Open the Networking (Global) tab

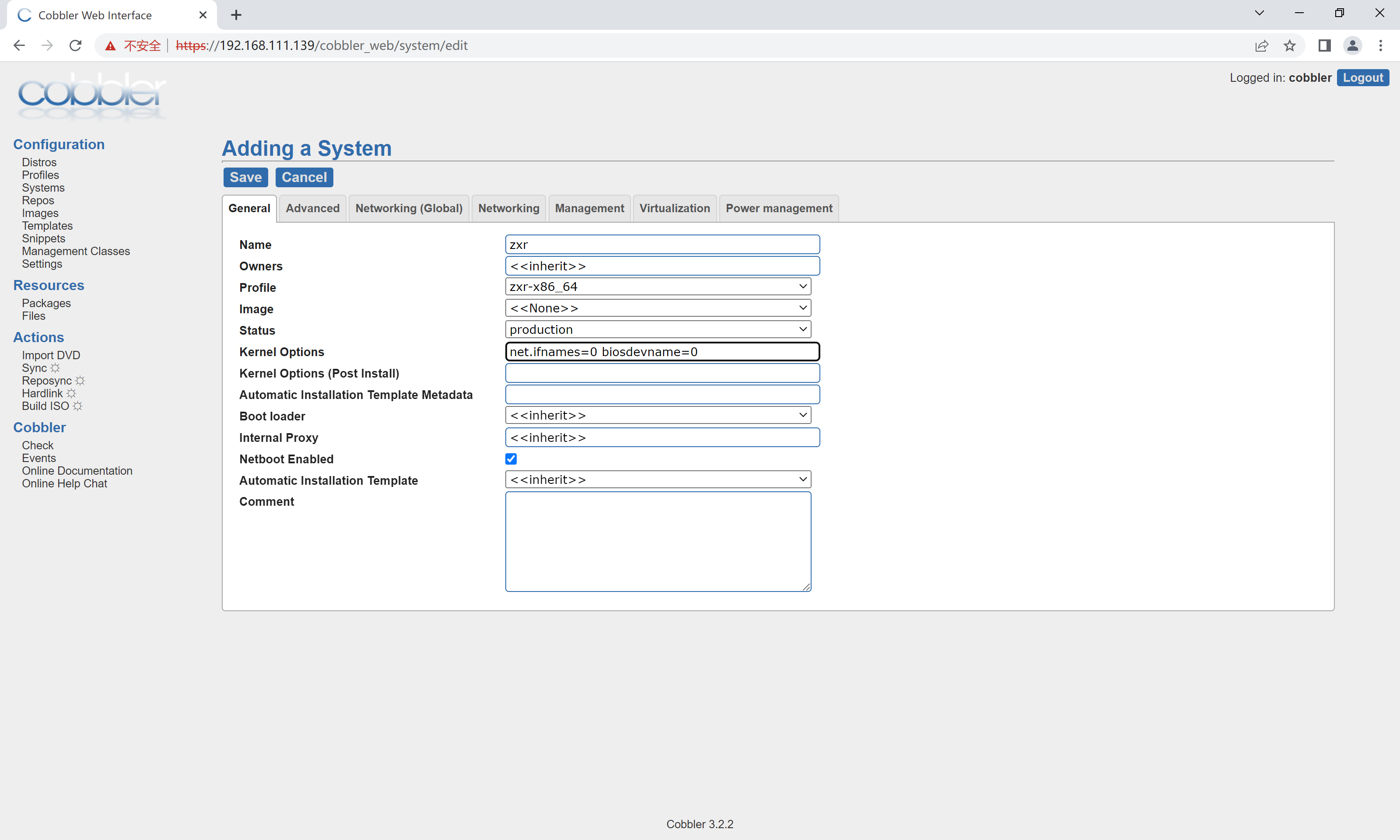coord(409,208)
